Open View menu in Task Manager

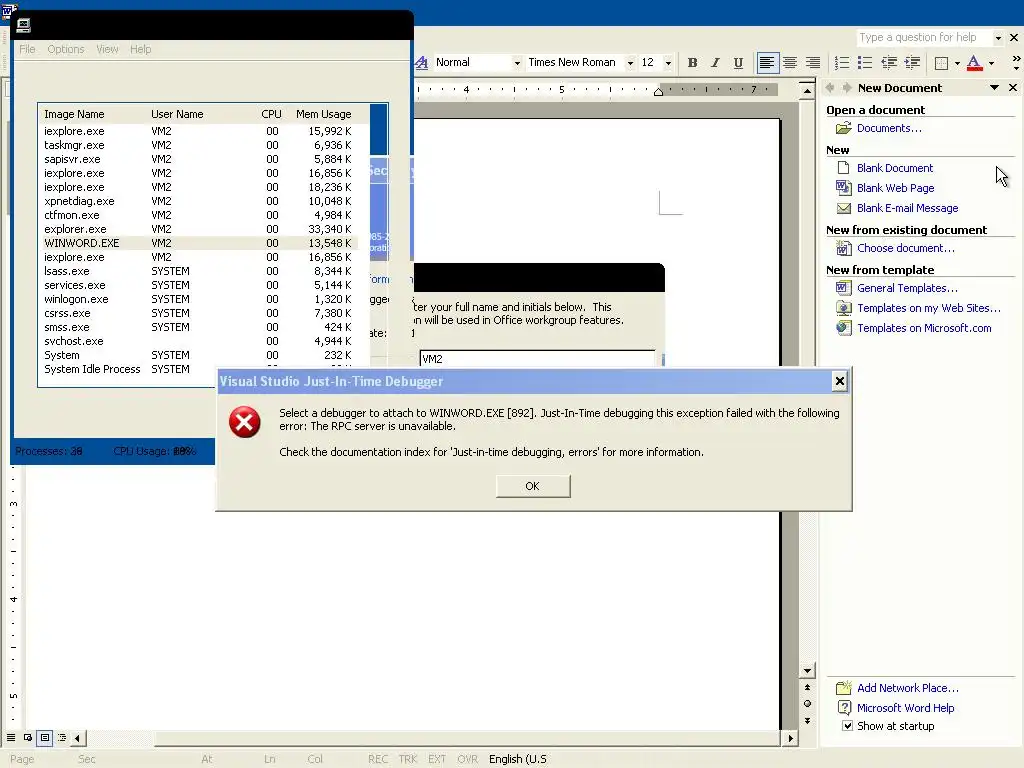[x=107, y=49]
